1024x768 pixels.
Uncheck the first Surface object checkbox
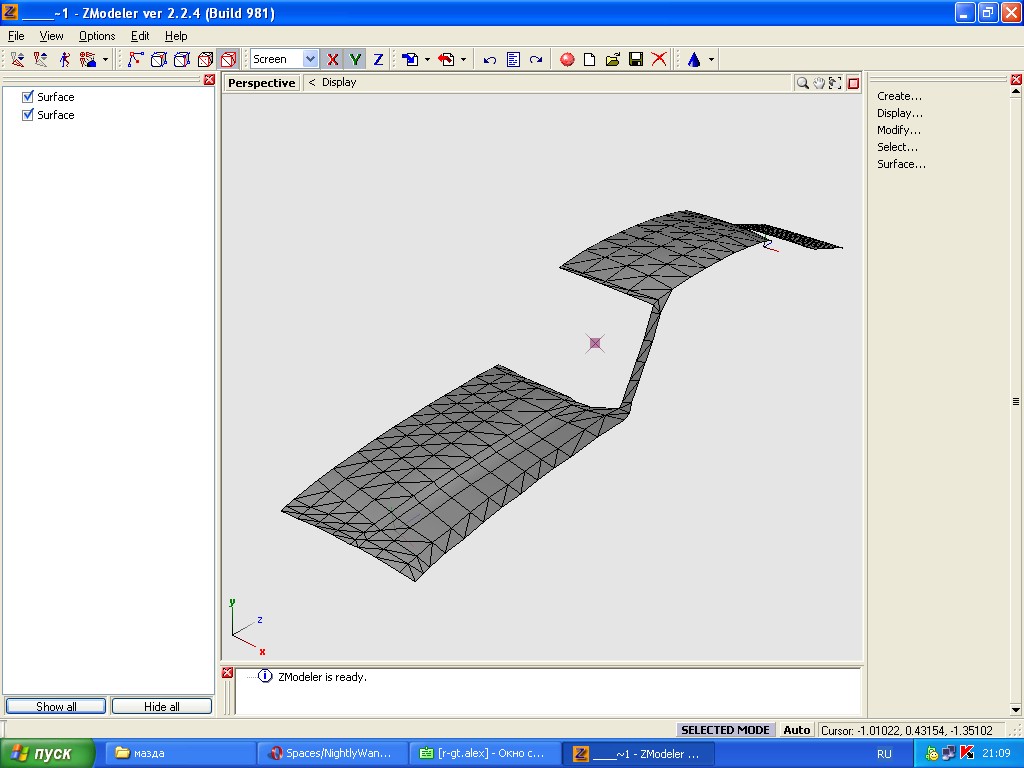coord(28,97)
